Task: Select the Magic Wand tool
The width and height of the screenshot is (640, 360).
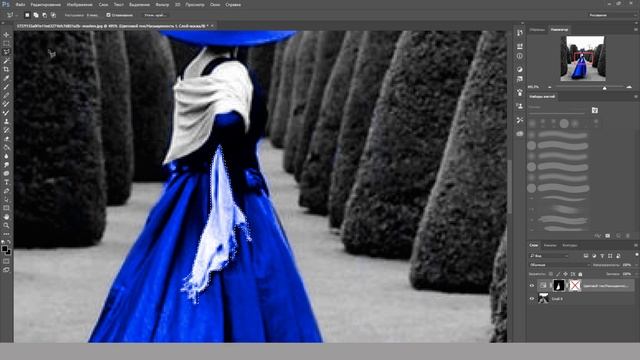Action: tap(6, 61)
